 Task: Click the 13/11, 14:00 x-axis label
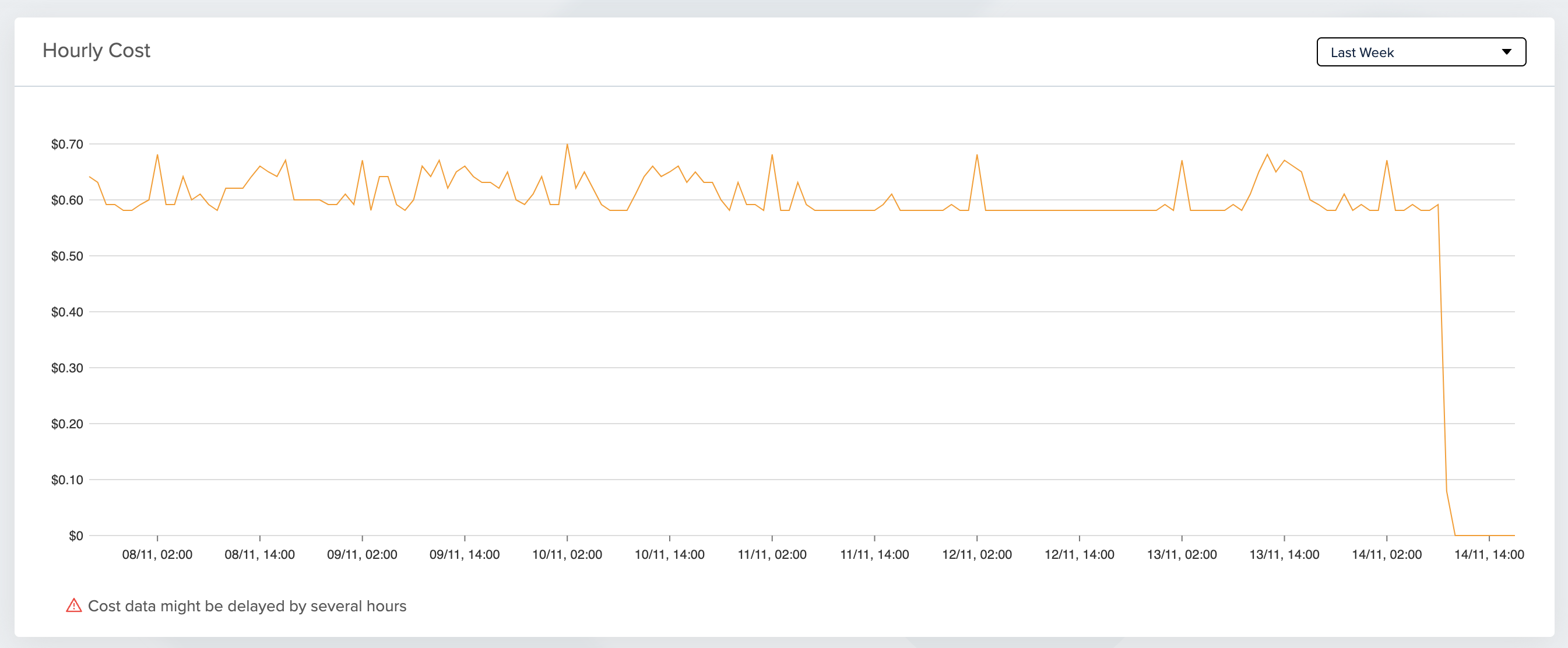pyautogui.click(x=1284, y=555)
